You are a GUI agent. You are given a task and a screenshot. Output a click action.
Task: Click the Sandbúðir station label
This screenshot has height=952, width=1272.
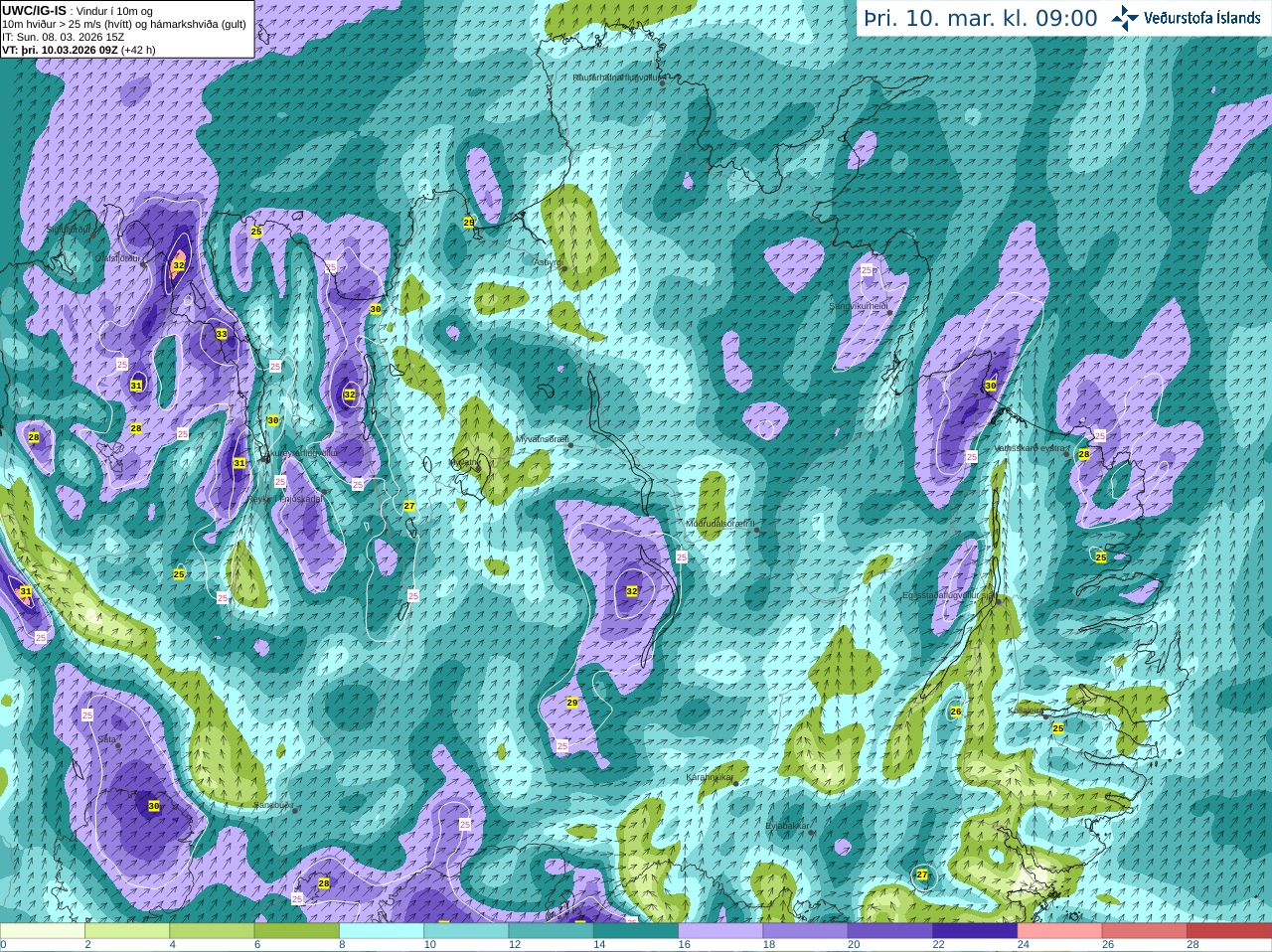pyautogui.click(x=273, y=805)
